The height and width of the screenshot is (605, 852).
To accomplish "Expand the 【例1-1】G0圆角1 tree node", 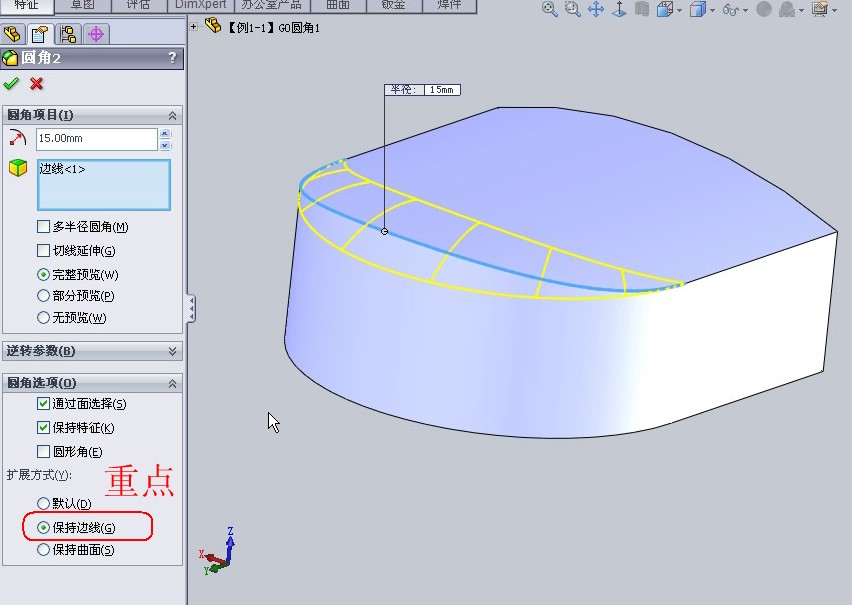I will click(193, 26).
